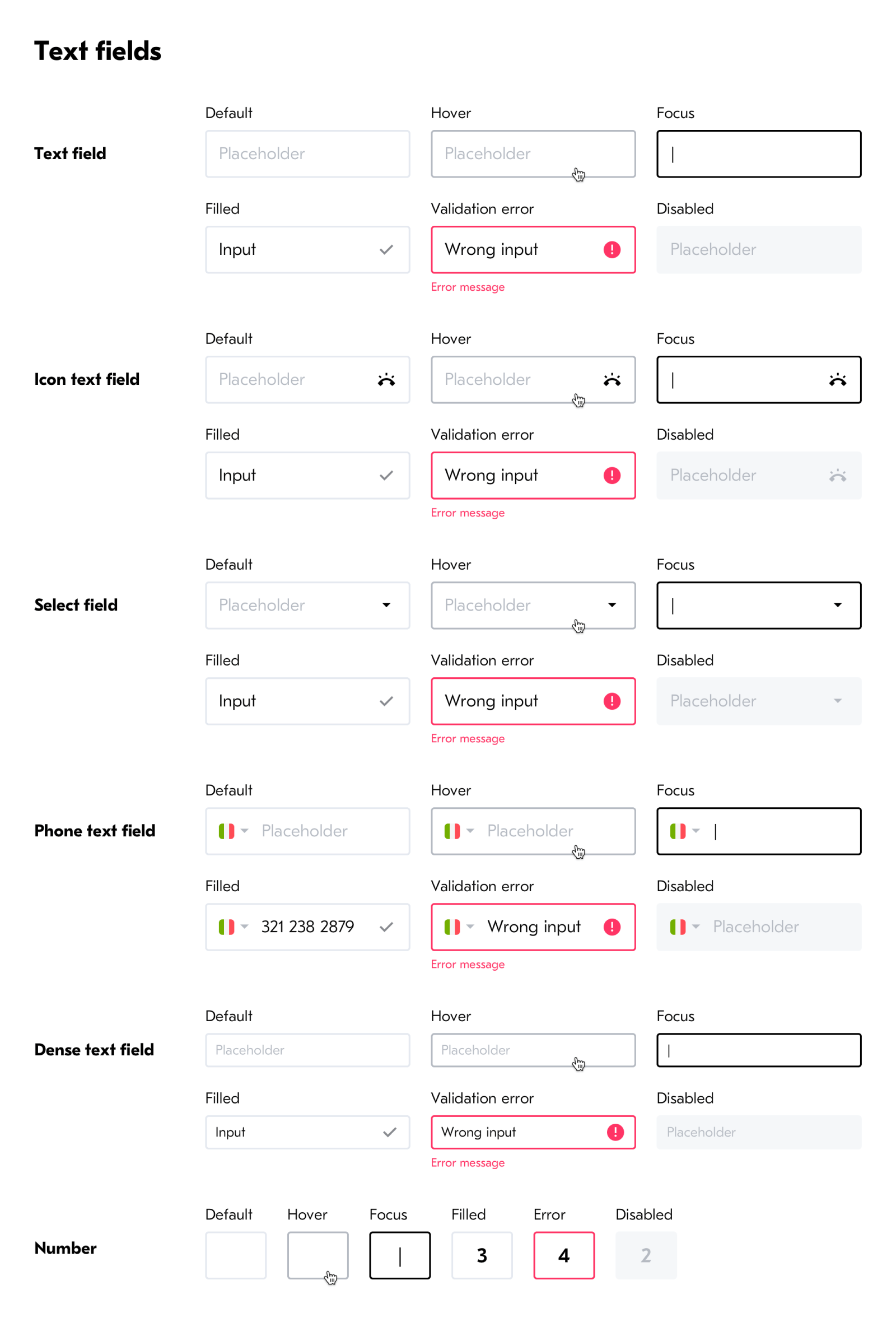Click checkmark icon in filled Dense text field
Image resolution: width=896 pixels, height=1322 pixels.
[390, 1133]
